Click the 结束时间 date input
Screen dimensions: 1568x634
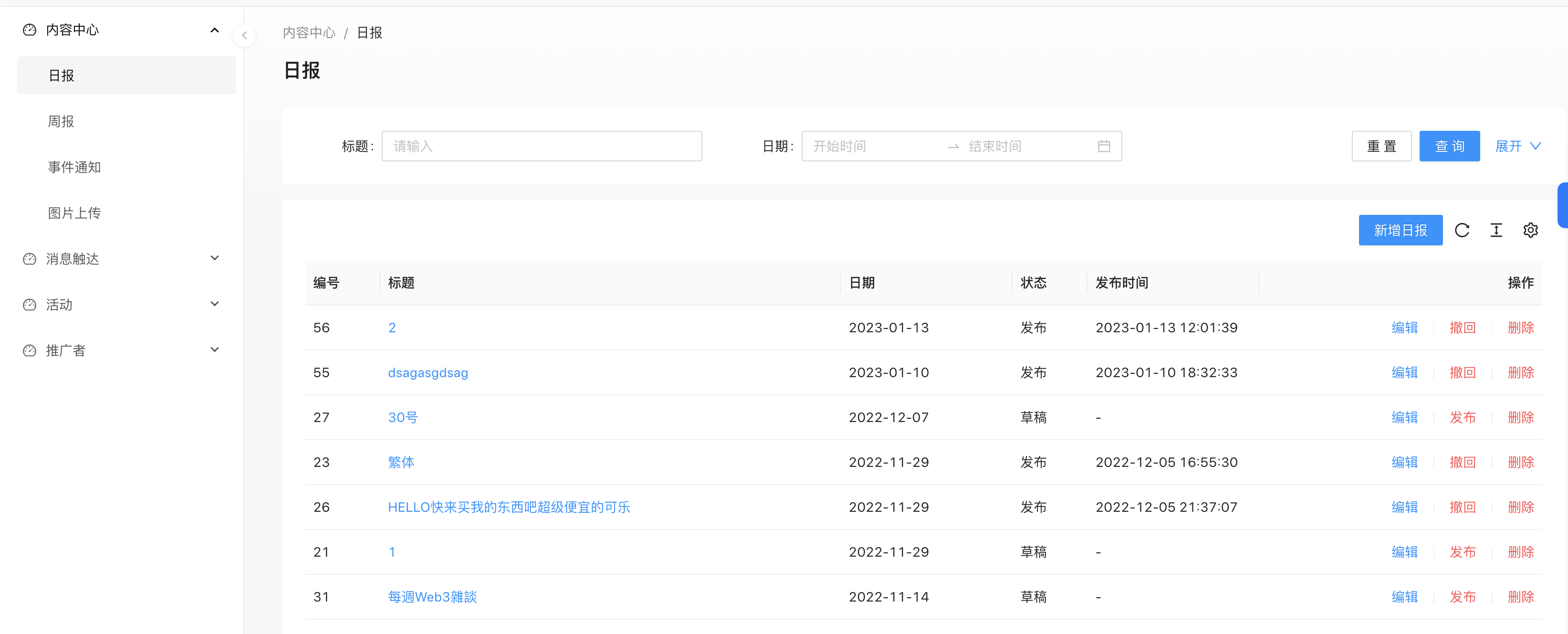[x=1029, y=146]
